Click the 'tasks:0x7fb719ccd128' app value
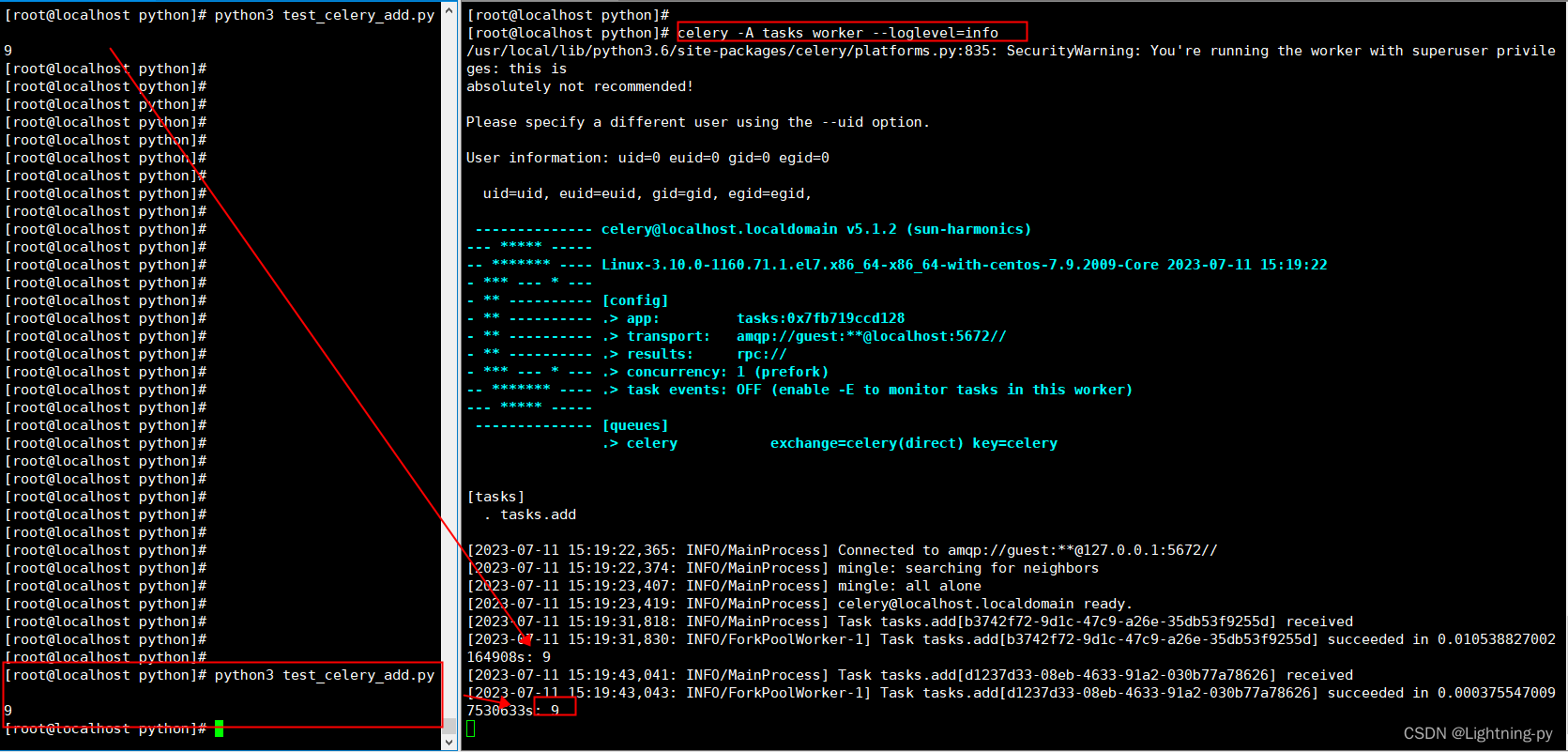 tap(821, 318)
